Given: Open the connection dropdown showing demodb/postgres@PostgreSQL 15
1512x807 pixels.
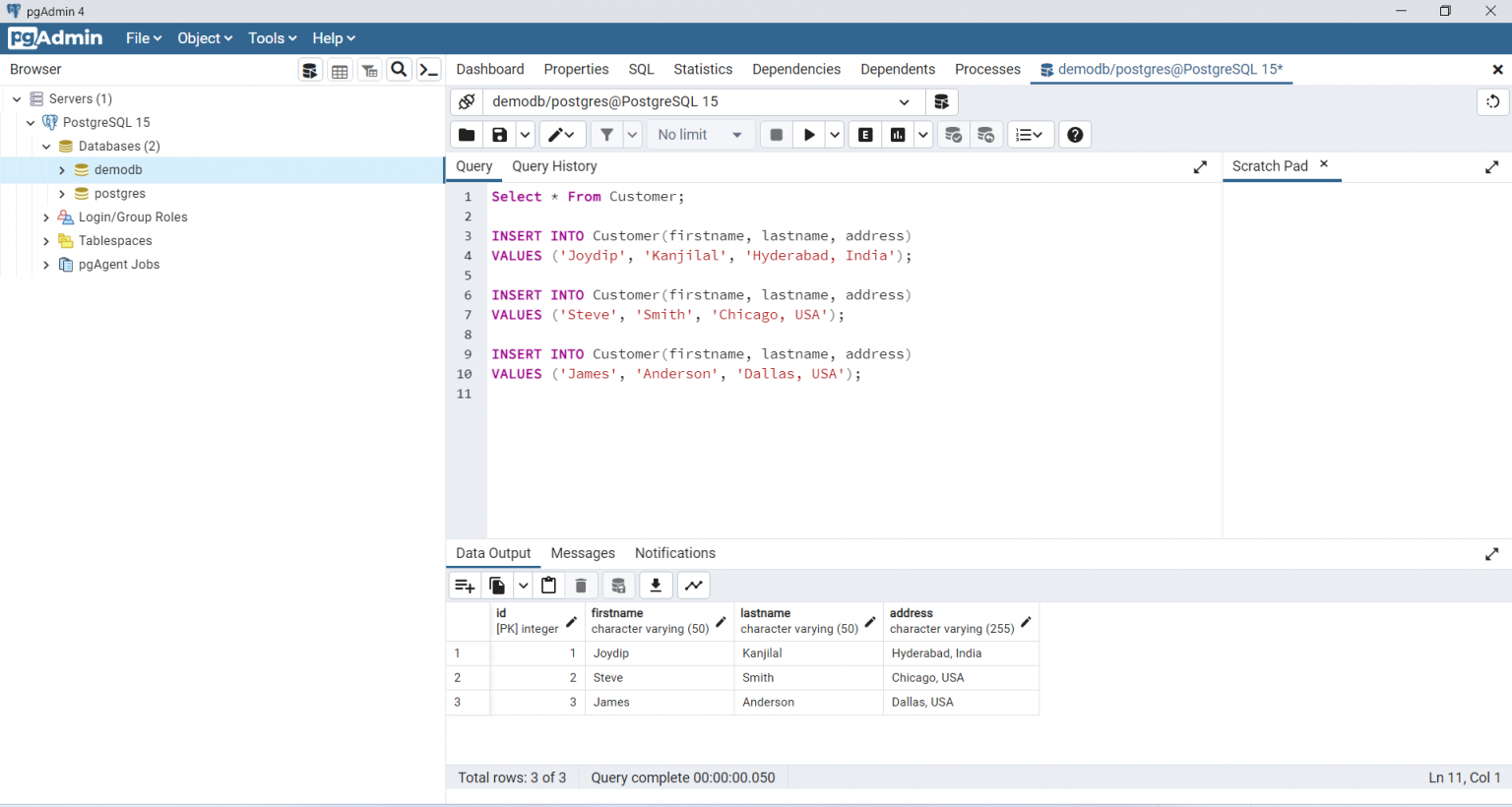Looking at the screenshot, I should tap(903, 101).
